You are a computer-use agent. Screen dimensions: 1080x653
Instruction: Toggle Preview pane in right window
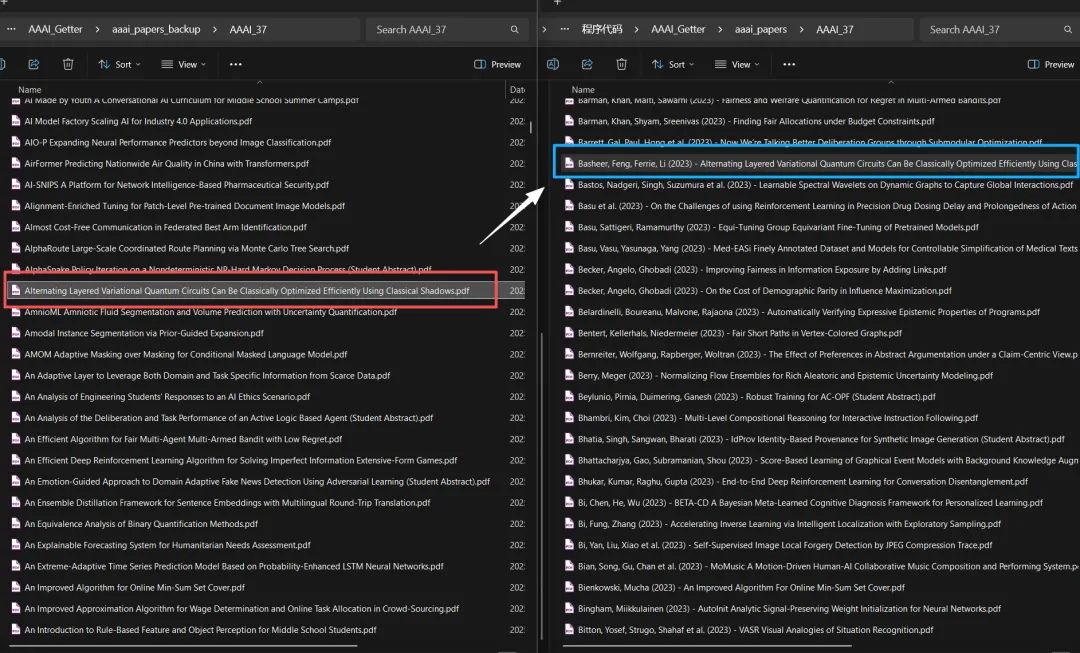[1050, 64]
